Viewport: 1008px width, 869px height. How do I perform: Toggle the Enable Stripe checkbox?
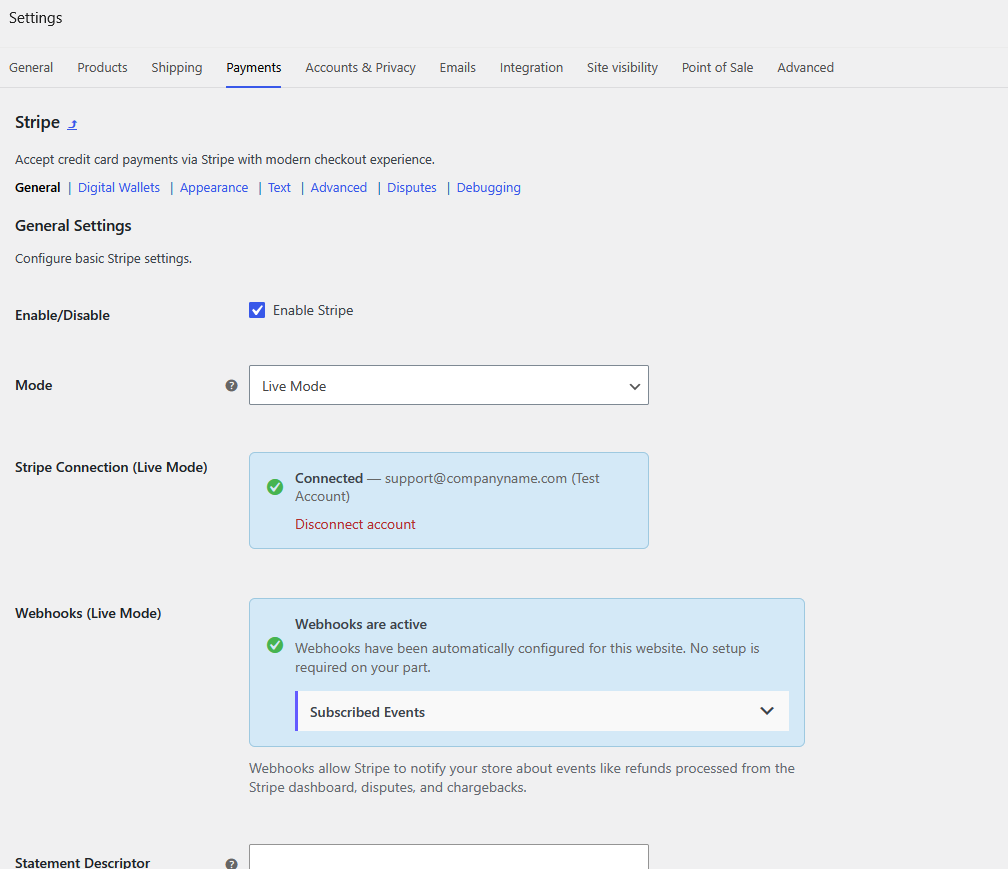(257, 310)
